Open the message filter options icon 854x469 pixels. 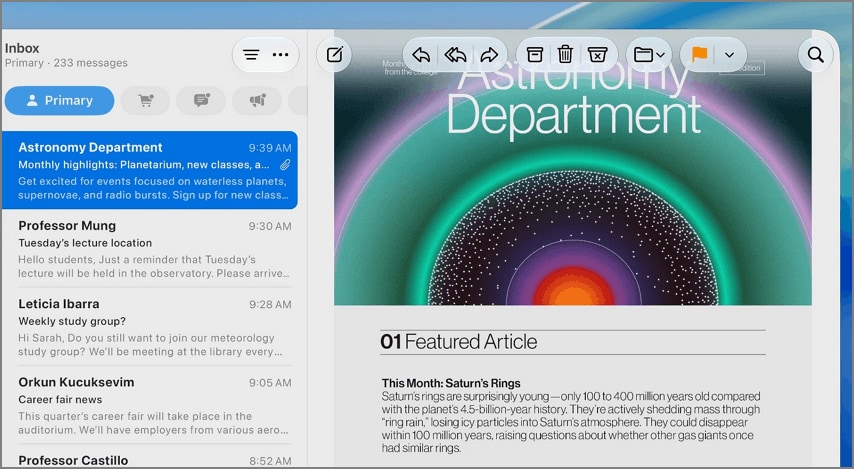pos(251,55)
